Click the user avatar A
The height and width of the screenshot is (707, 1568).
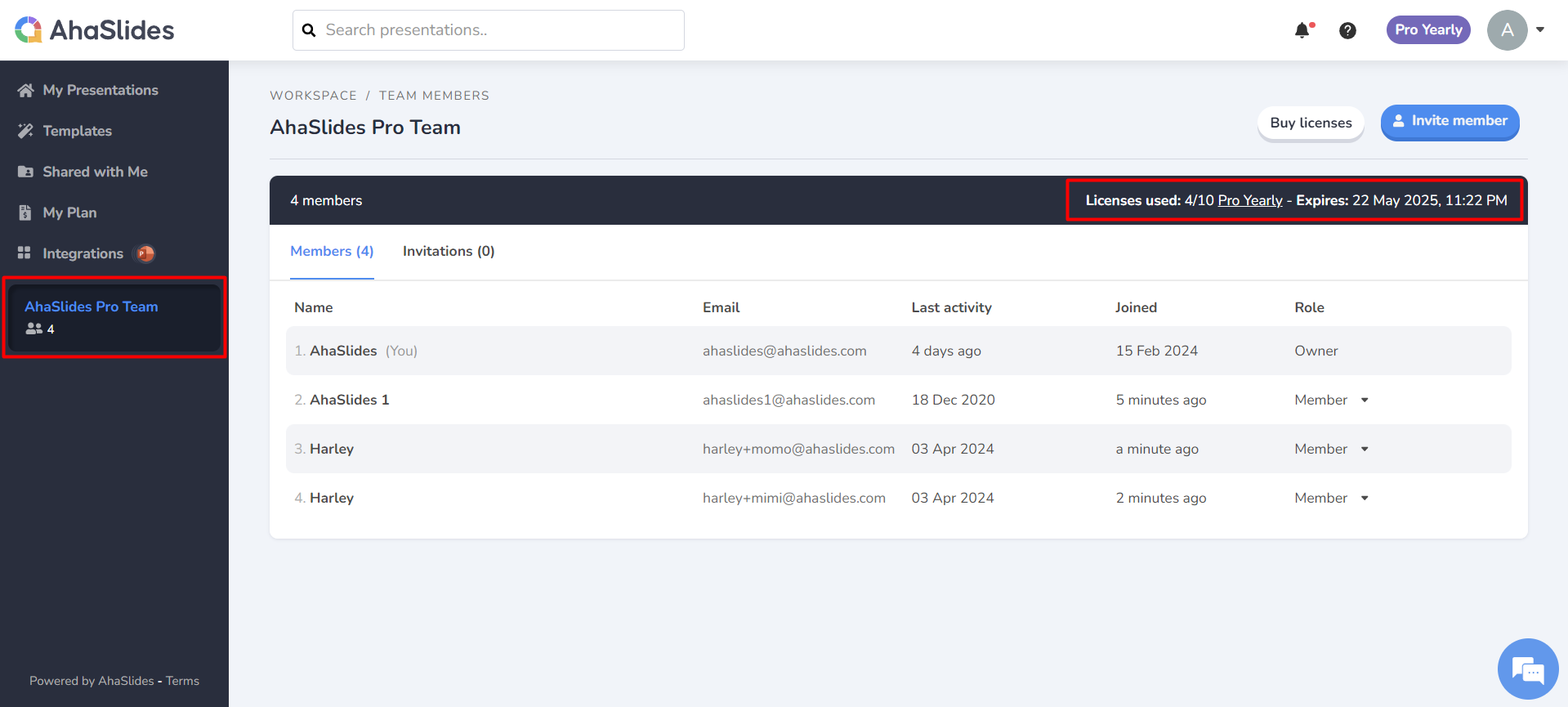(1507, 30)
